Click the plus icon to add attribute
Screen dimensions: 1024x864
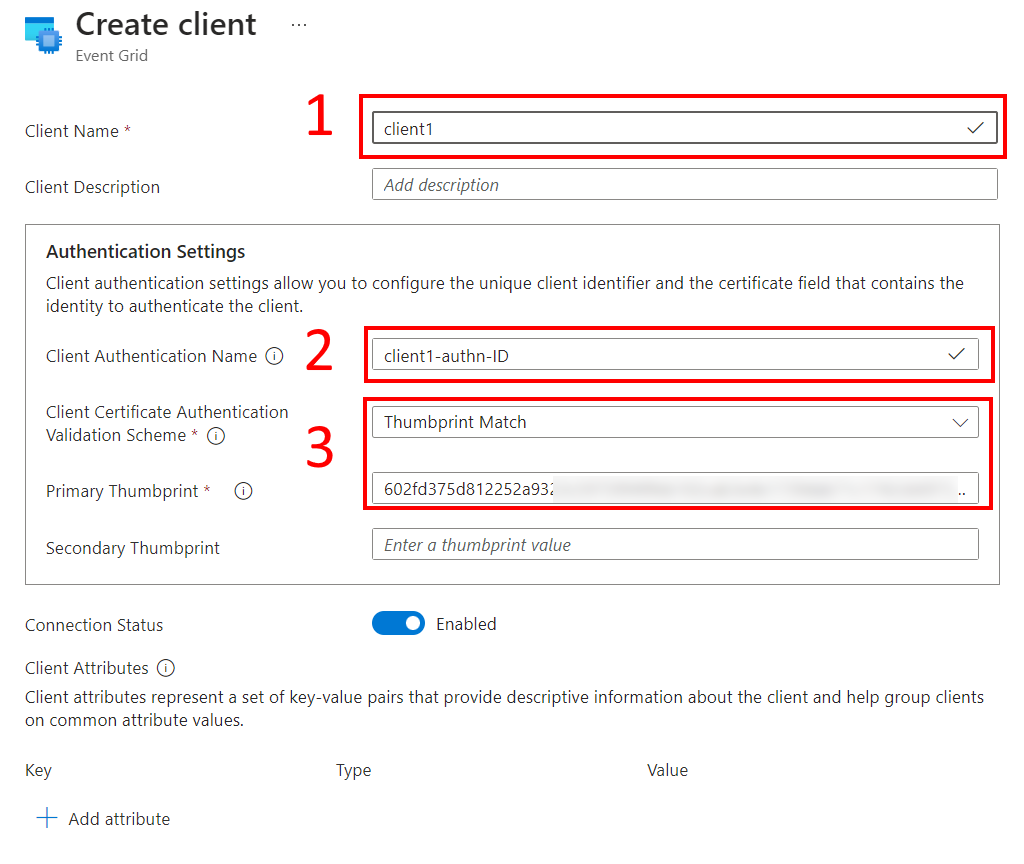(x=46, y=819)
